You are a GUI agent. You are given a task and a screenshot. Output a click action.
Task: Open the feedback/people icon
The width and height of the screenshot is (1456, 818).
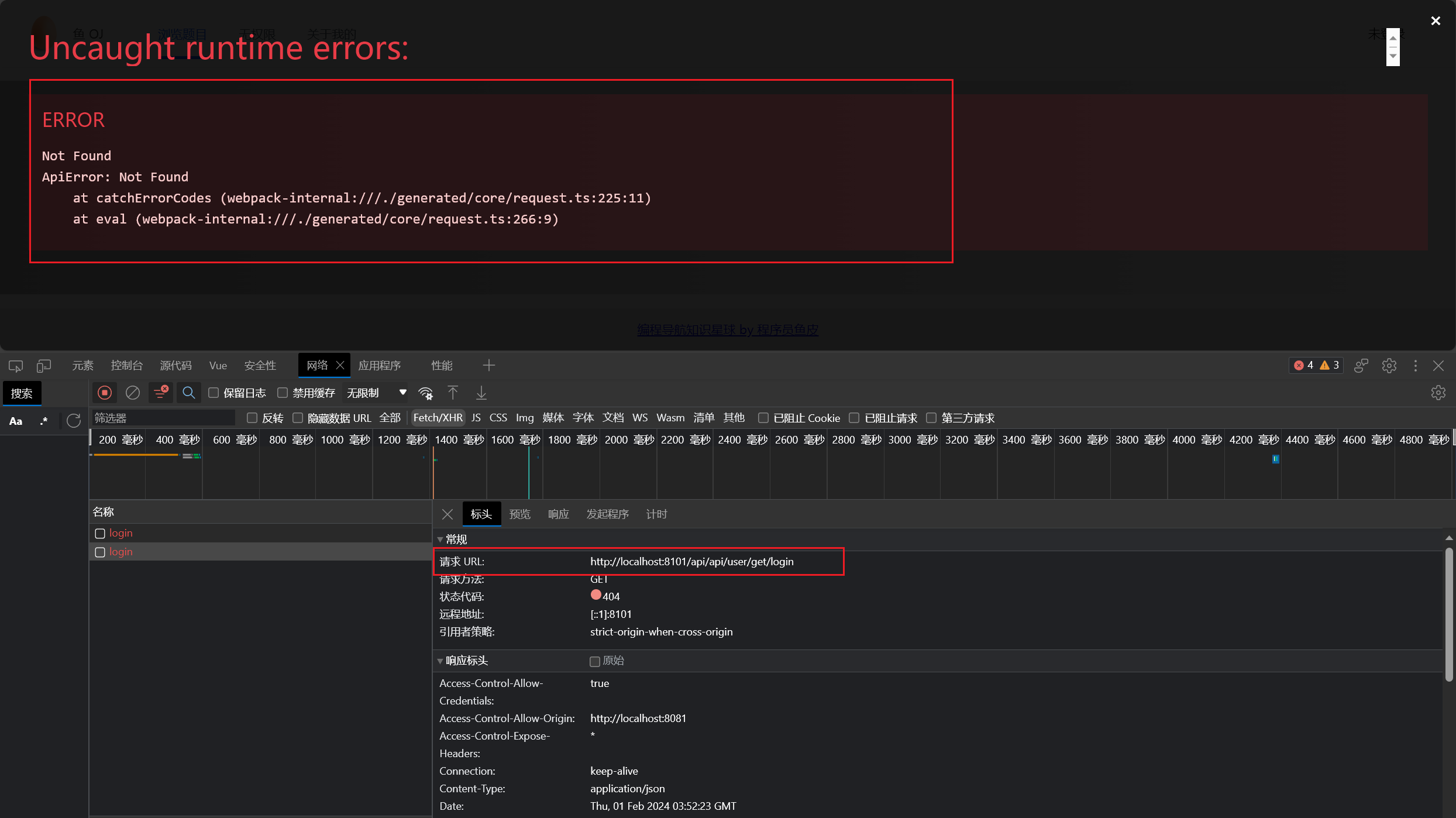[1361, 366]
